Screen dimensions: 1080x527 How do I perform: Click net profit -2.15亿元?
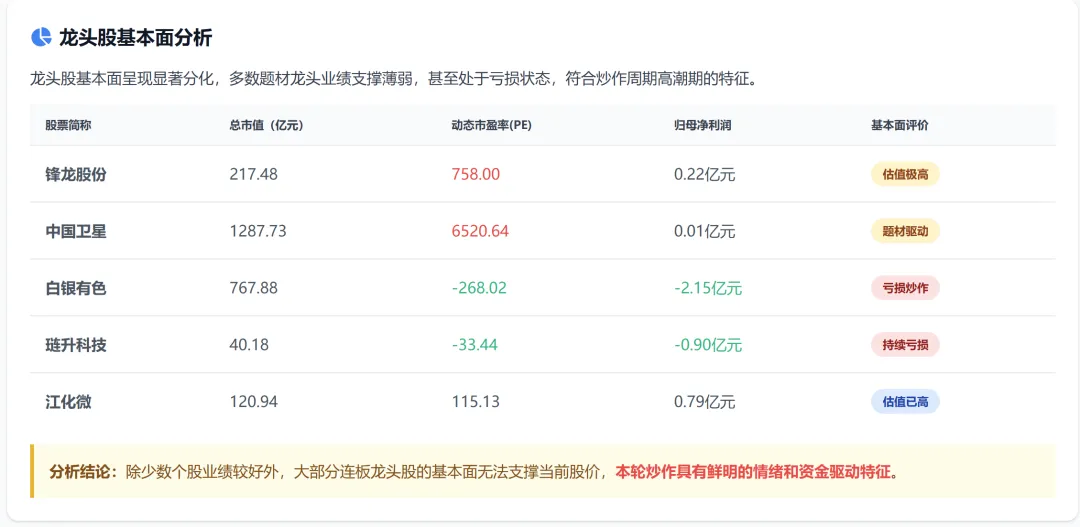(x=708, y=288)
